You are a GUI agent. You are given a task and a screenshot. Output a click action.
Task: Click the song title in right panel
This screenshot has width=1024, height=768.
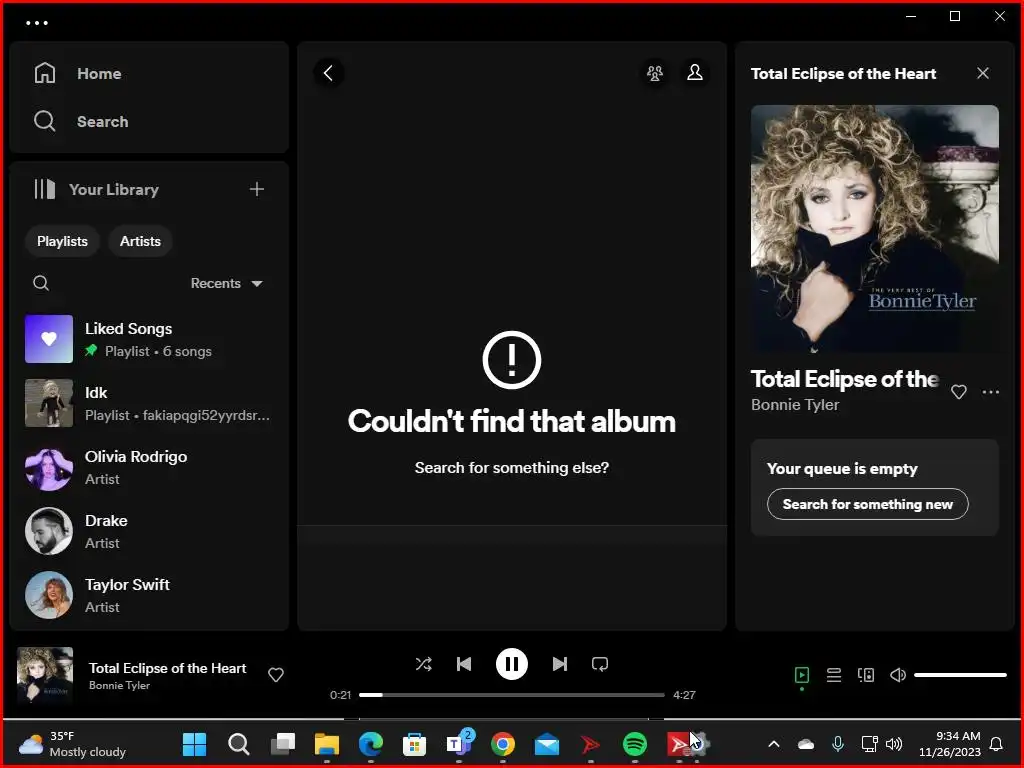(844, 379)
